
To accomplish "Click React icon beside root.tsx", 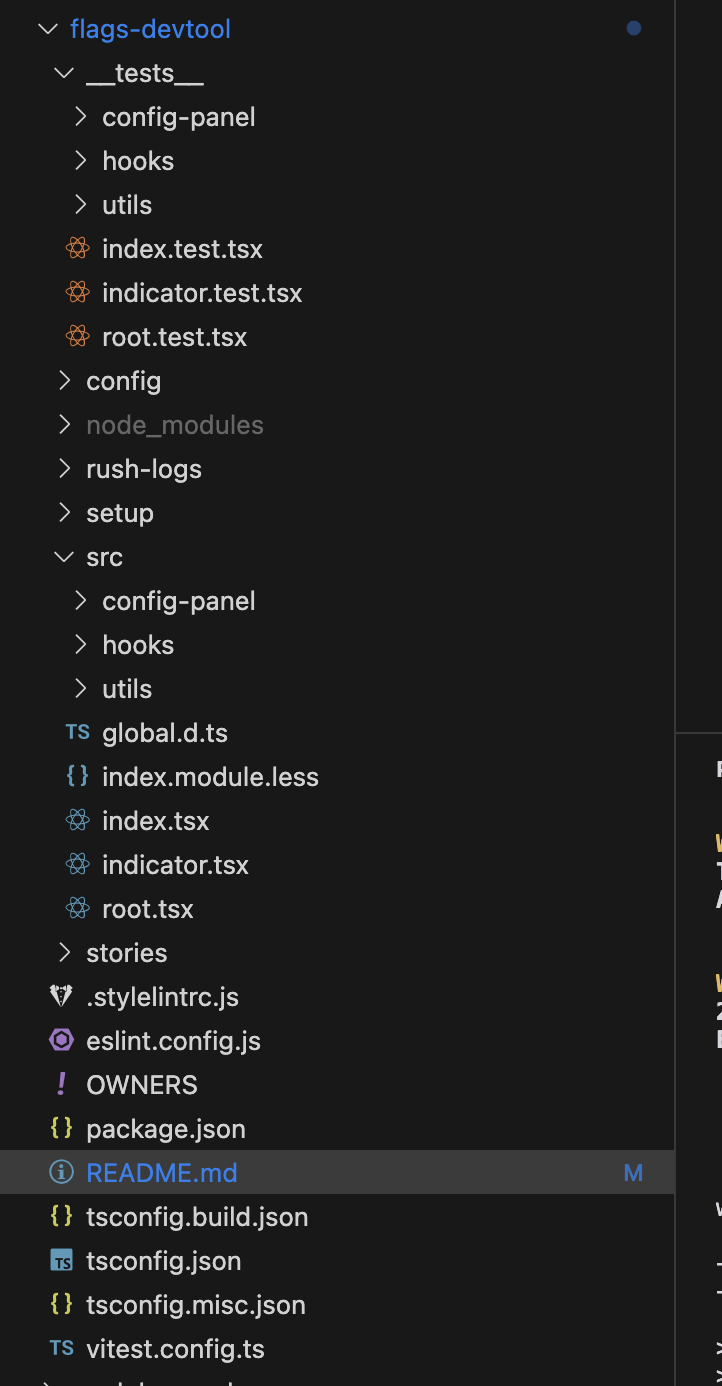I will (77, 909).
